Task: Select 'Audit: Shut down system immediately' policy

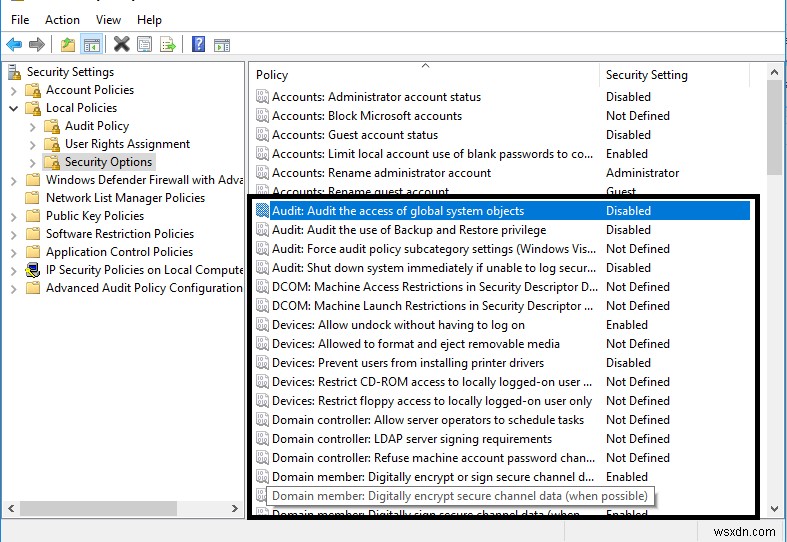Action: (502, 268)
